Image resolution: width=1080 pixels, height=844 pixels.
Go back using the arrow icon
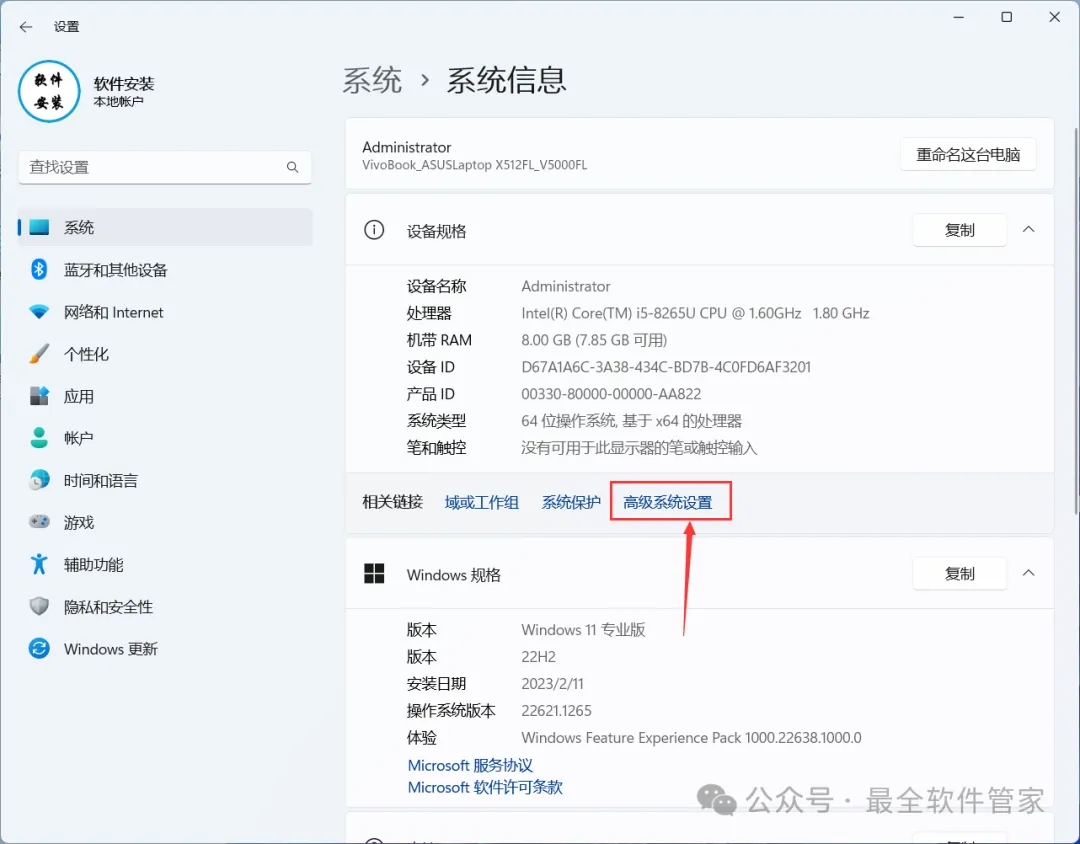coord(26,27)
